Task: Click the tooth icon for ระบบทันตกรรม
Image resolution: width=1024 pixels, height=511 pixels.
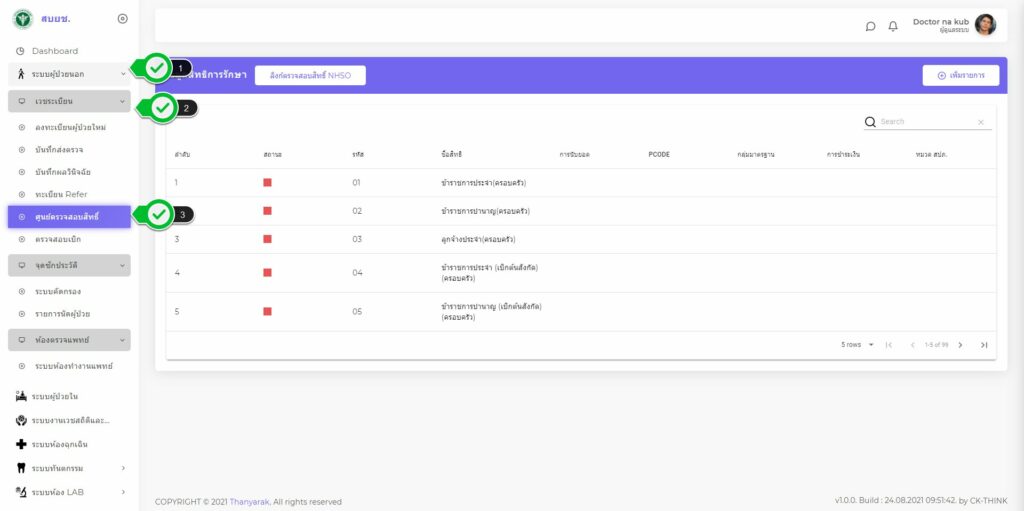Action: click(x=21, y=467)
